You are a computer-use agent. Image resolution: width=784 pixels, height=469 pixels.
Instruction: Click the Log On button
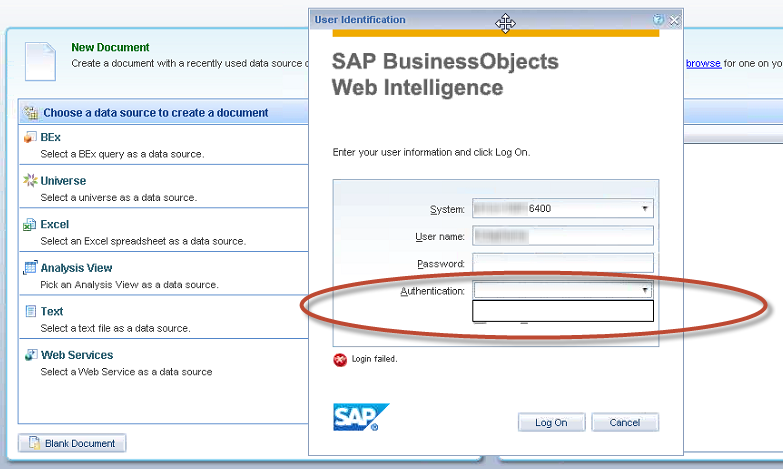pyautogui.click(x=552, y=422)
